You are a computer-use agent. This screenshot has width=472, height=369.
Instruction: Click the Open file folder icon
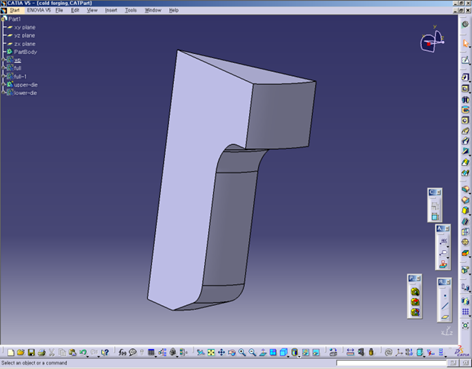tap(21, 352)
